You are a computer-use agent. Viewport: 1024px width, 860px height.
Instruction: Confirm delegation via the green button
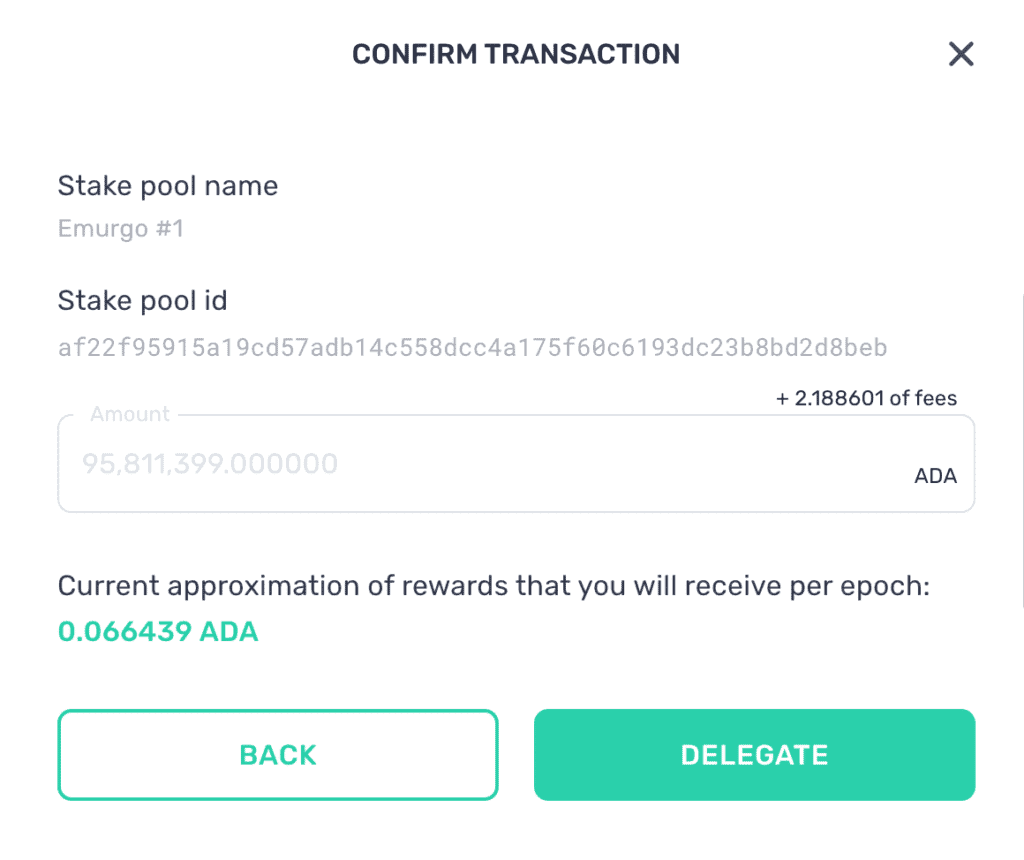pos(754,755)
